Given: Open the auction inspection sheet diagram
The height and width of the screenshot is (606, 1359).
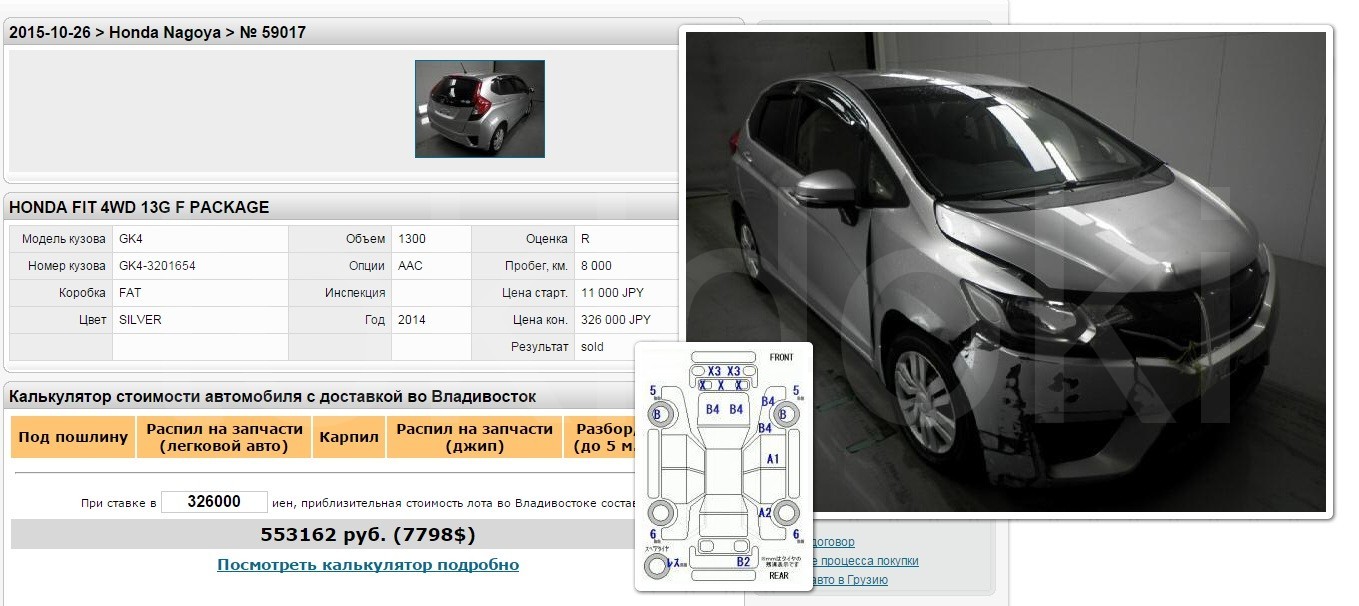Looking at the screenshot, I should point(724,466).
